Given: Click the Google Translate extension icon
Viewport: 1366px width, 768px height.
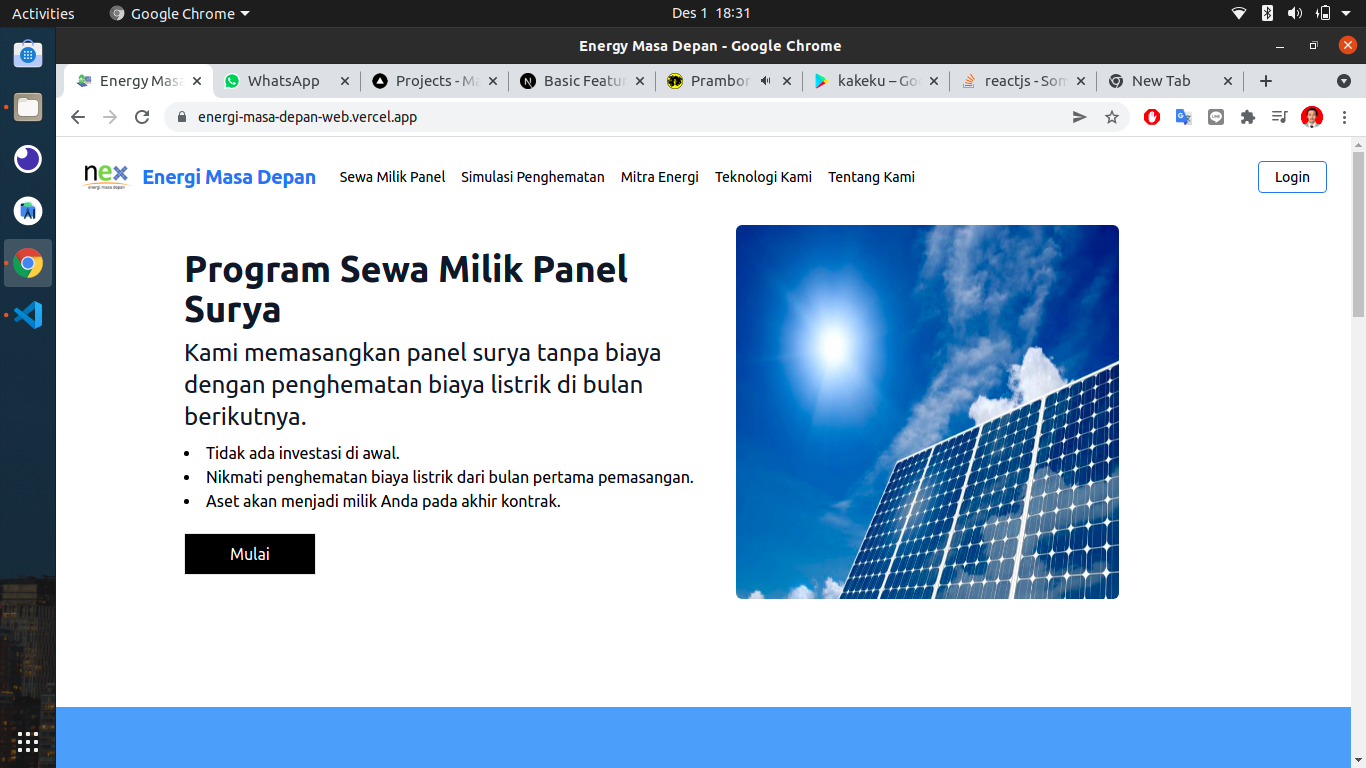Looking at the screenshot, I should click(1183, 117).
